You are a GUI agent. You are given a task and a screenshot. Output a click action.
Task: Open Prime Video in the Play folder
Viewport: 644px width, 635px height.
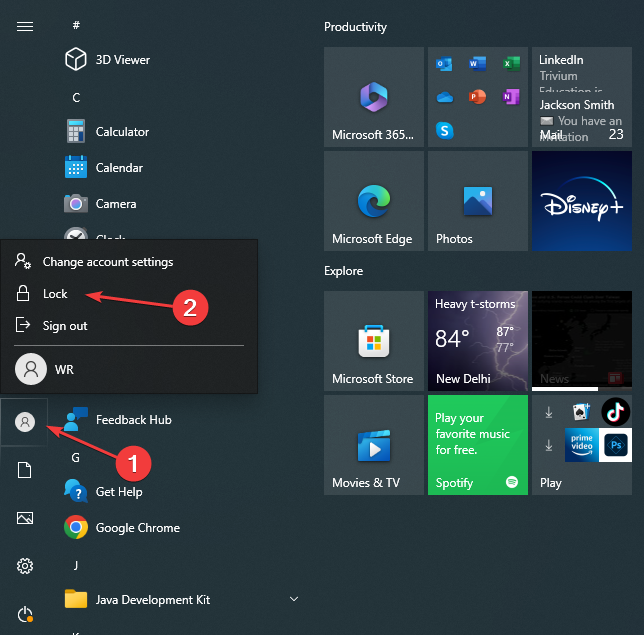pos(582,445)
